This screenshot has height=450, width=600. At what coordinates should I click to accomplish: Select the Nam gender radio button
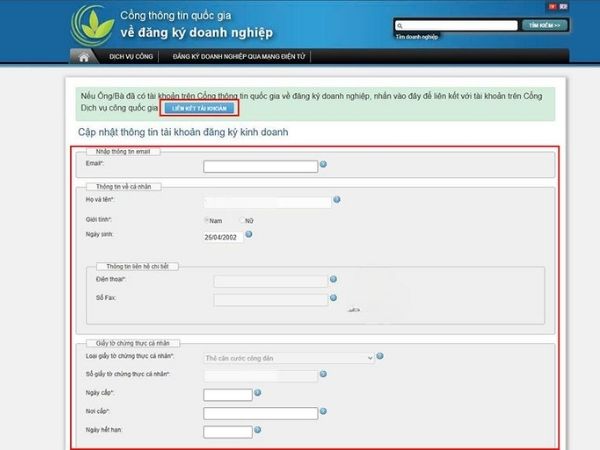pos(206,220)
